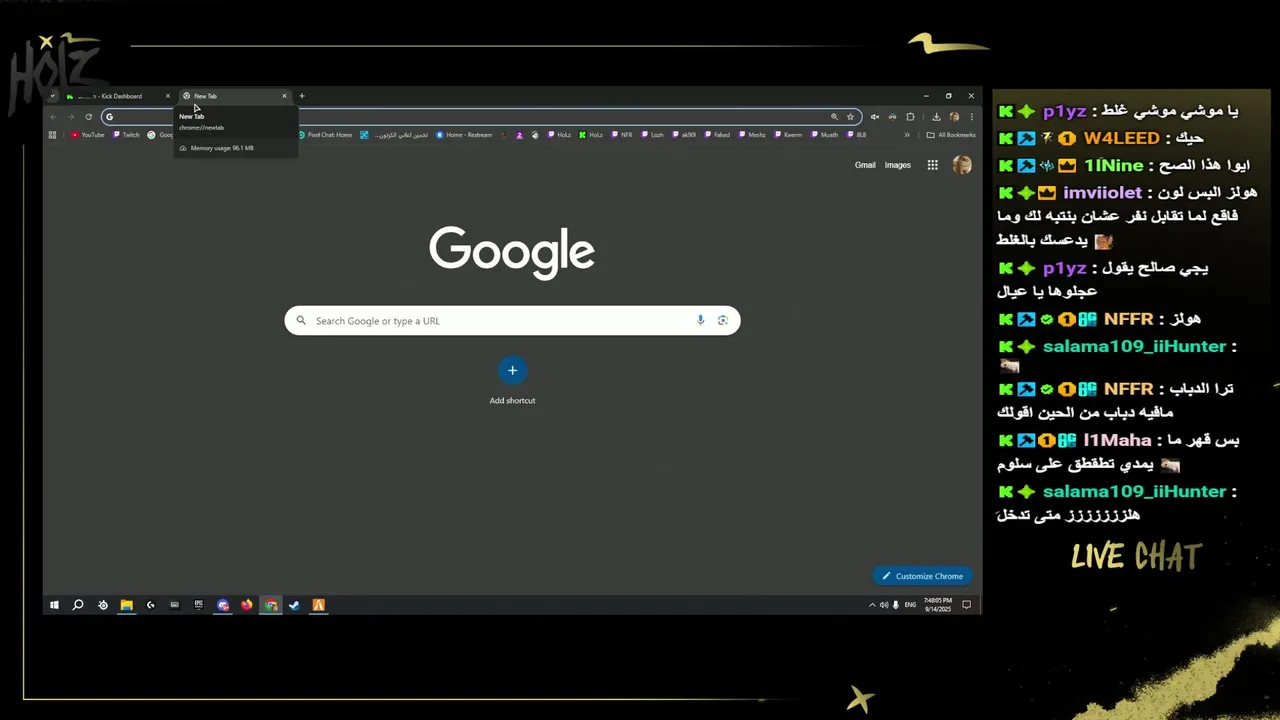1280x720 pixels.
Task: Bookmark this tab with the star icon
Action: (x=850, y=117)
